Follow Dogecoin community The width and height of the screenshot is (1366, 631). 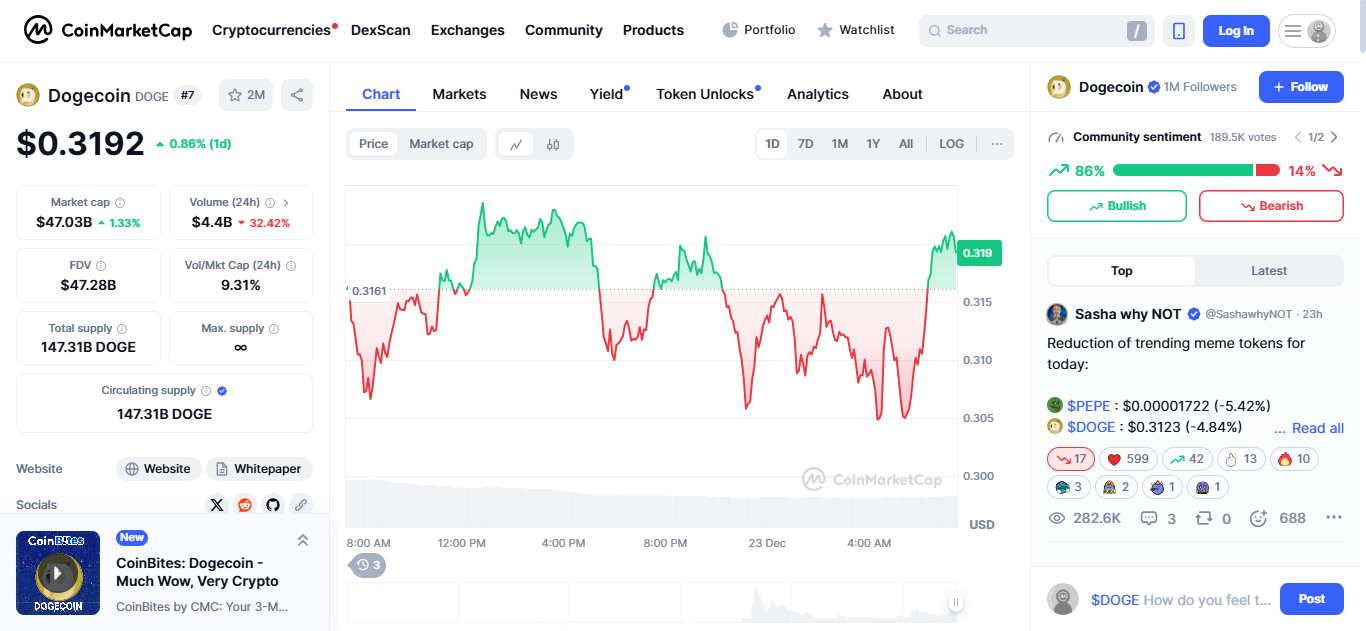tap(1301, 87)
